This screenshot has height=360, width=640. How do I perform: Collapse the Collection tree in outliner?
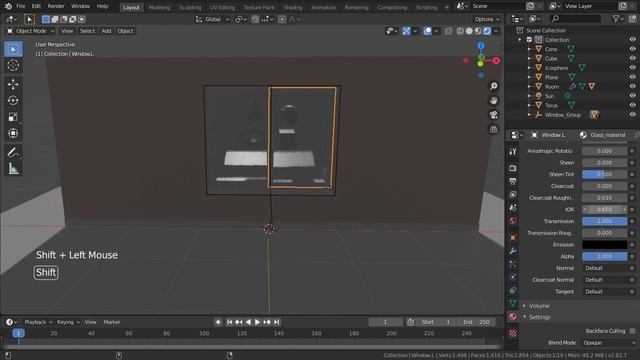tap(520, 40)
